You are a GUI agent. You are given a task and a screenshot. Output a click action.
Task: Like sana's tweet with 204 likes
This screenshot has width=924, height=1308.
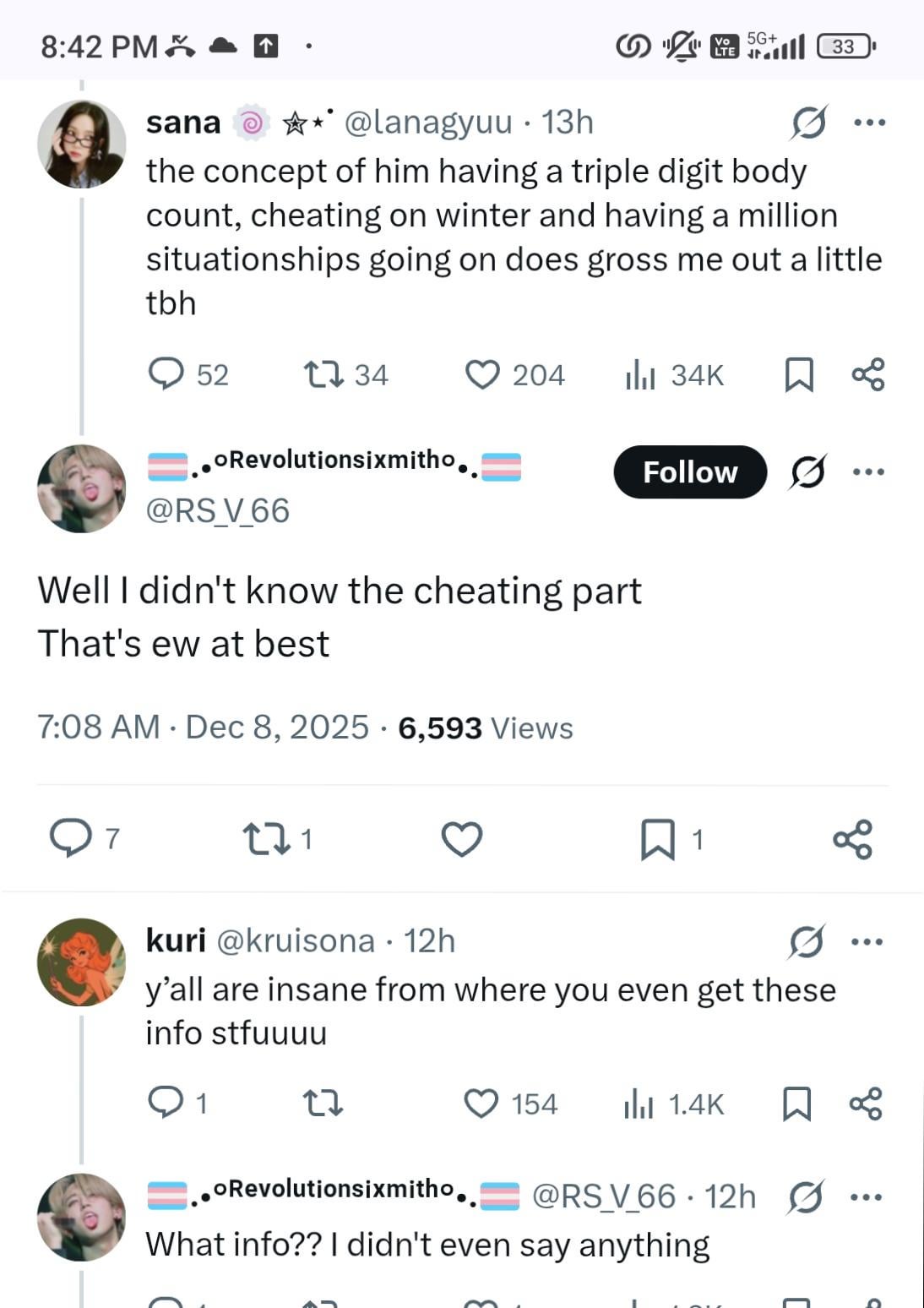482,374
